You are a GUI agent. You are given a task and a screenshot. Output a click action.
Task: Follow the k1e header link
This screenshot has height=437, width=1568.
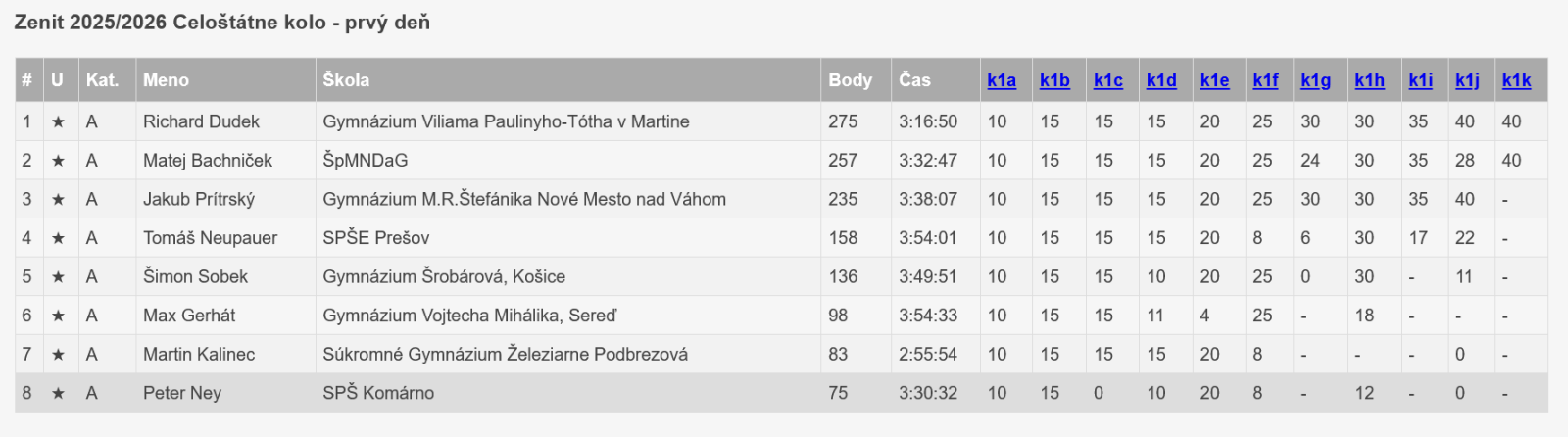(x=1214, y=80)
